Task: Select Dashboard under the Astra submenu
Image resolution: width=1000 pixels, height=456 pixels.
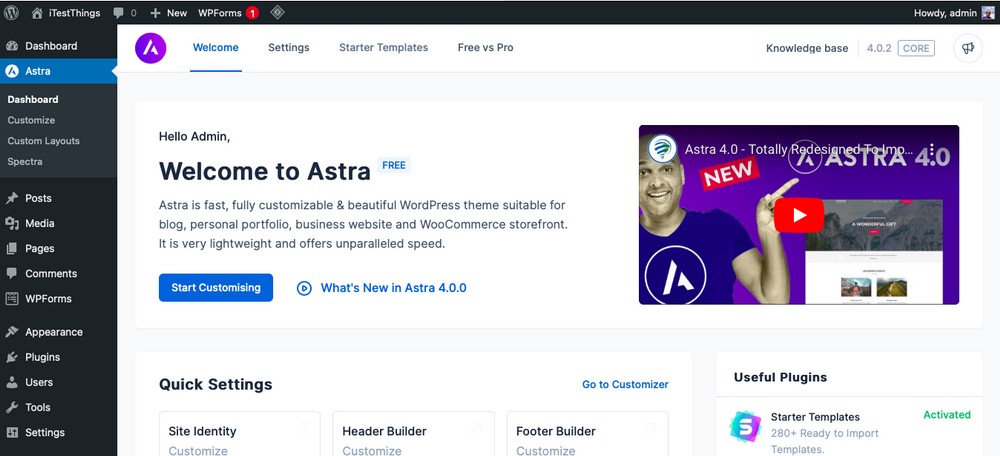Action: pyautogui.click(x=33, y=99)
